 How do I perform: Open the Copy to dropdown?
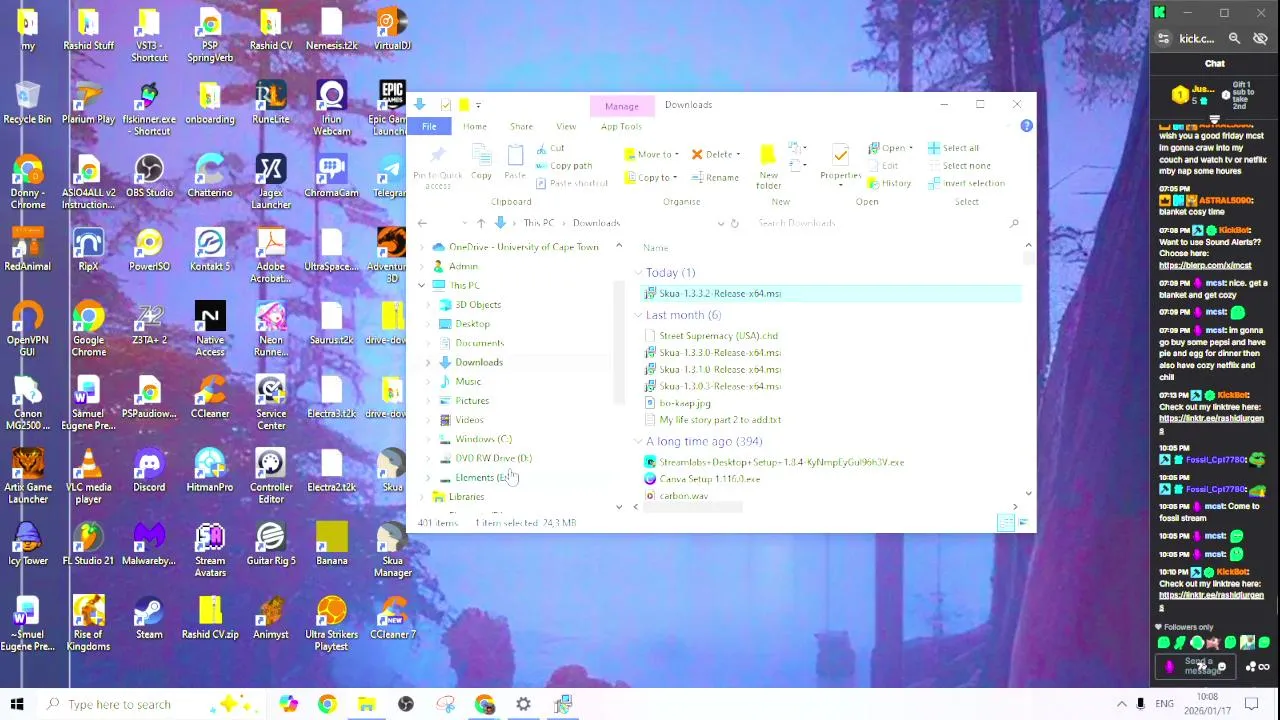(652, 178)
